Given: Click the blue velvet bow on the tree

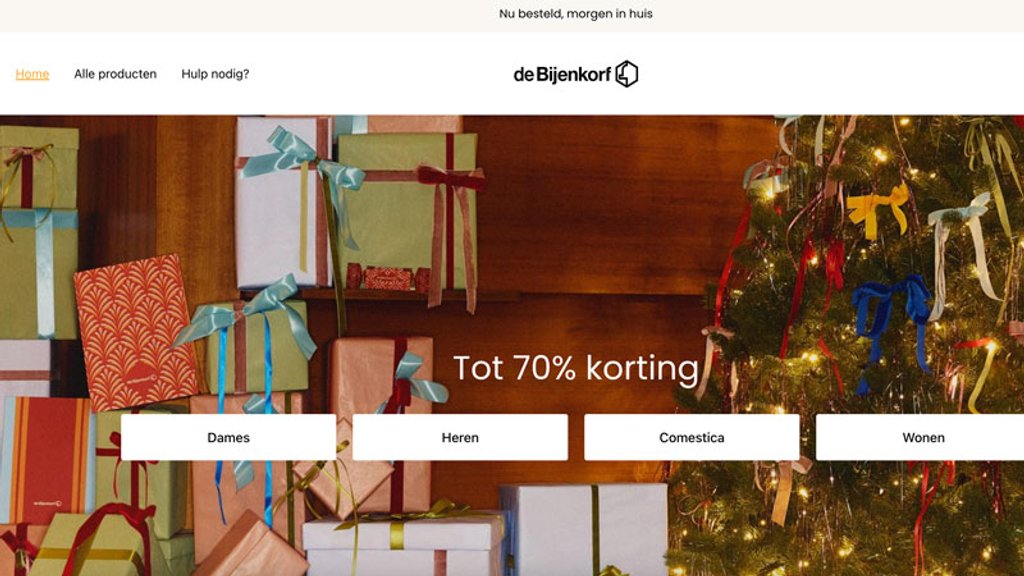Looking at the screenshot, I should pyautogui.click(x=891, y=320).
